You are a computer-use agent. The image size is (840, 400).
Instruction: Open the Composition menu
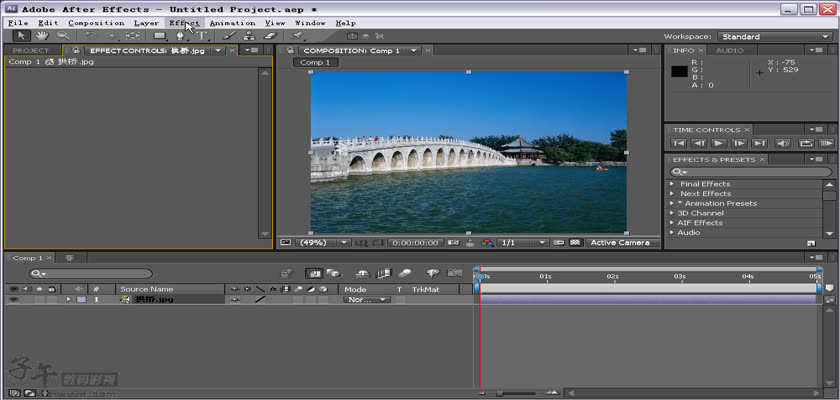96,22
